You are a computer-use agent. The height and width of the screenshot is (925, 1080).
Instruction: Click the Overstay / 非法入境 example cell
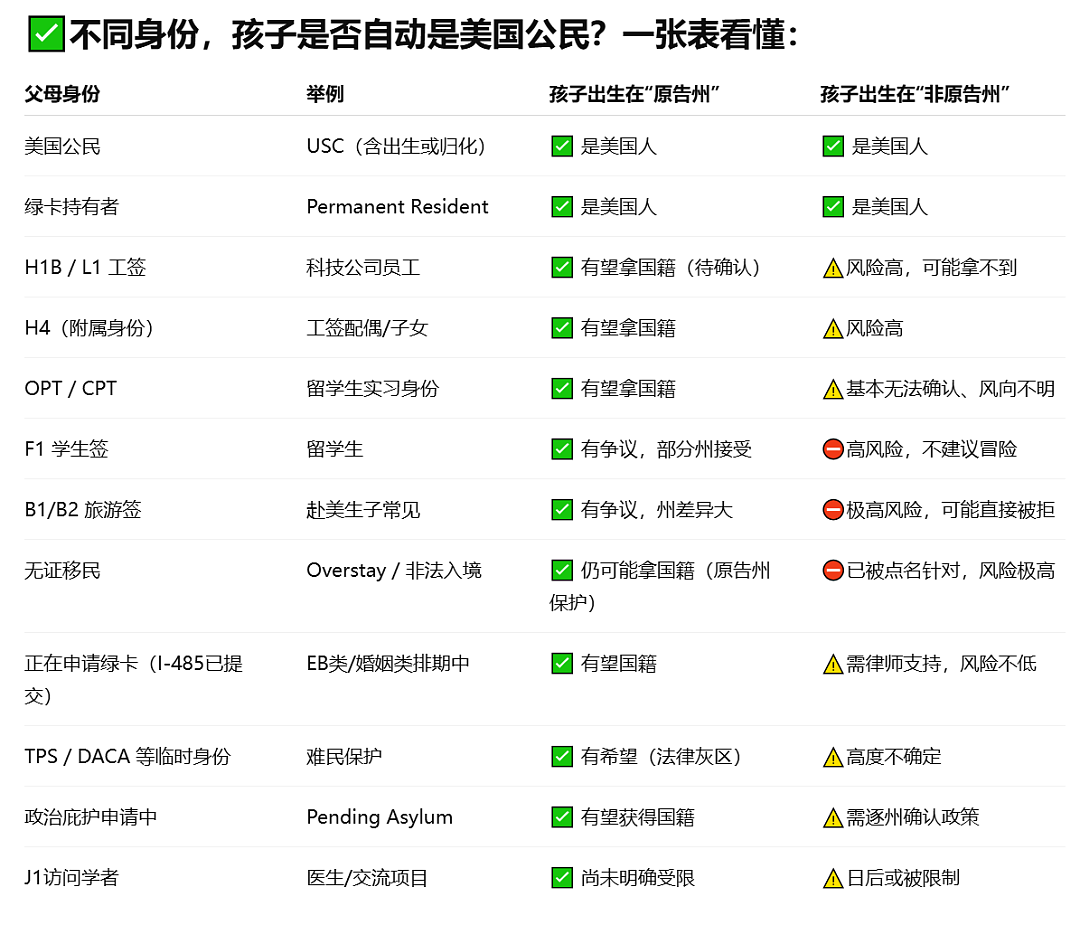[x=394, y=570]
